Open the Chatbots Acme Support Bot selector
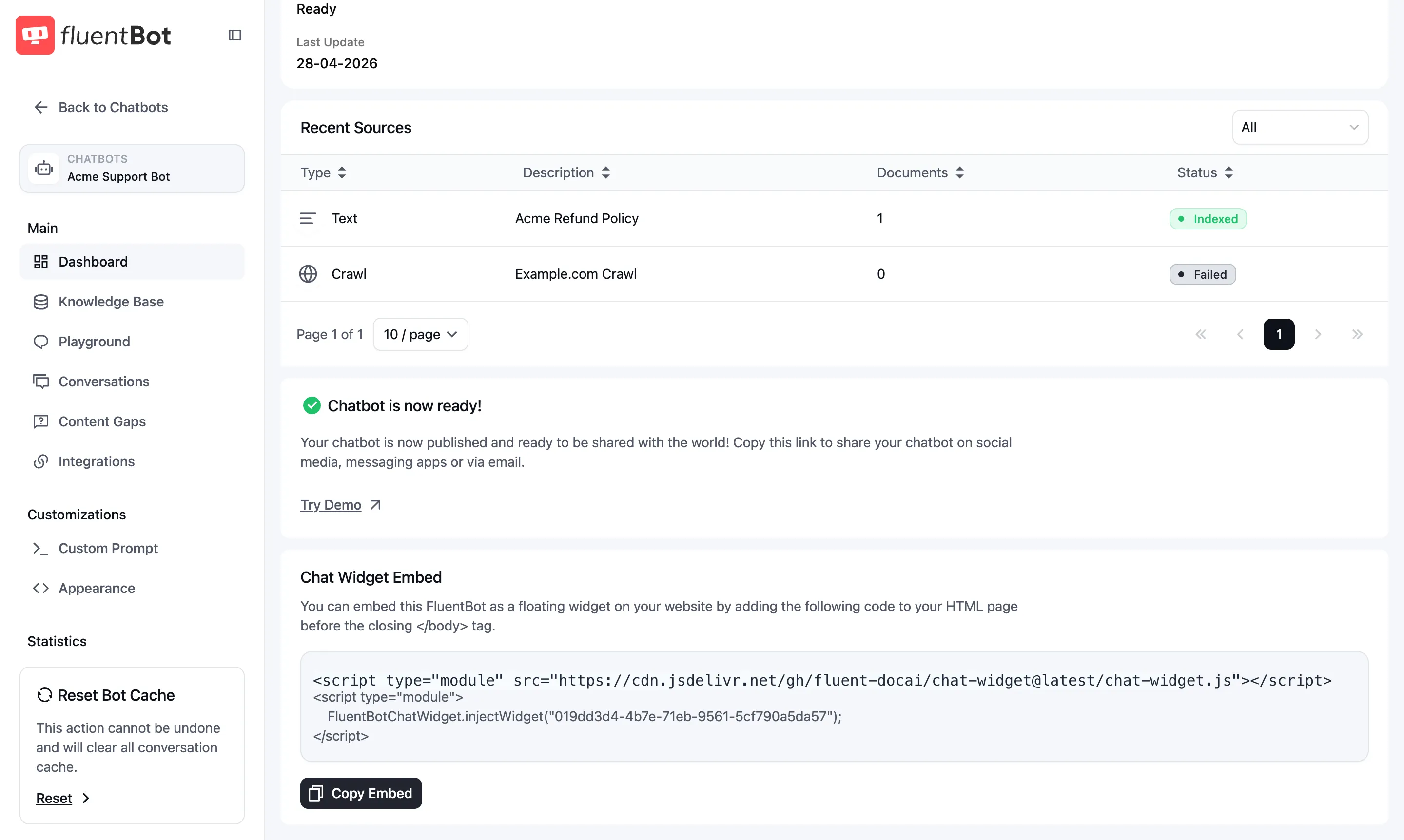Screen dimensions: 1404x840 tap(132, 168)
